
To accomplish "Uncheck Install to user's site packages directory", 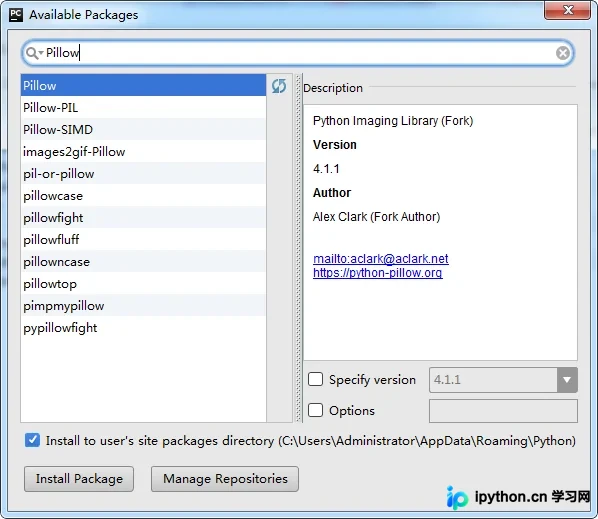I will (32, 440).
